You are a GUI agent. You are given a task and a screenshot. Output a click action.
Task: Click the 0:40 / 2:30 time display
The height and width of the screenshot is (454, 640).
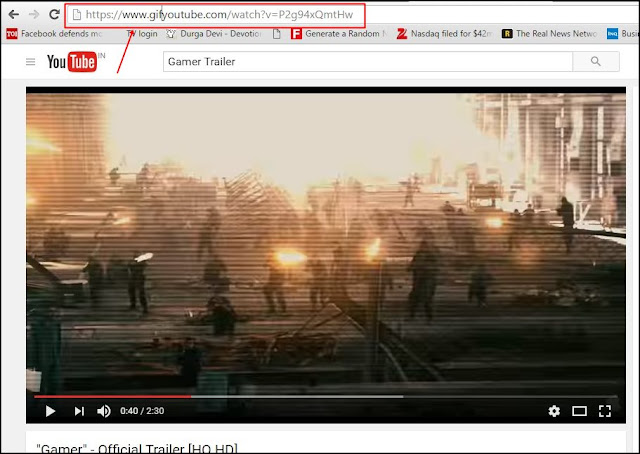coord(142,411)
